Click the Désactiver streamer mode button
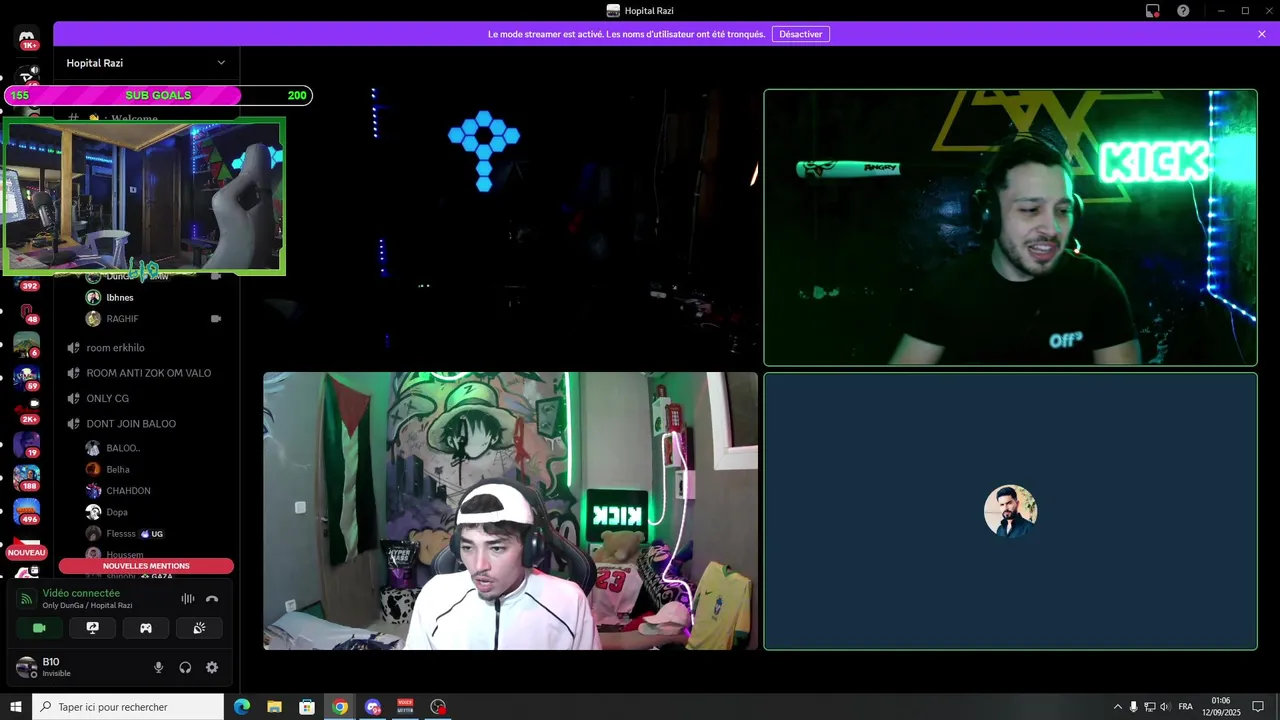 tap(801, 34)
